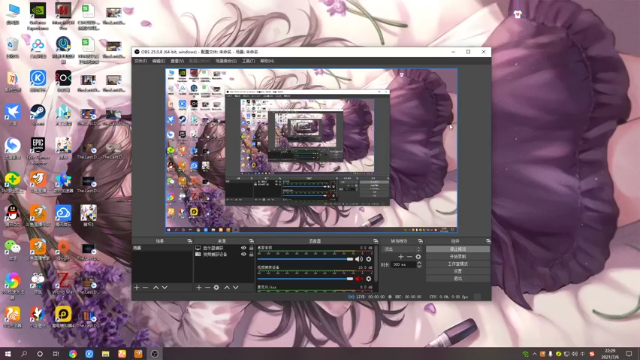The height and width of the screenshot is (360, 640).
Task: Toggle the lock on the display capture source
Action: [251, 248]
